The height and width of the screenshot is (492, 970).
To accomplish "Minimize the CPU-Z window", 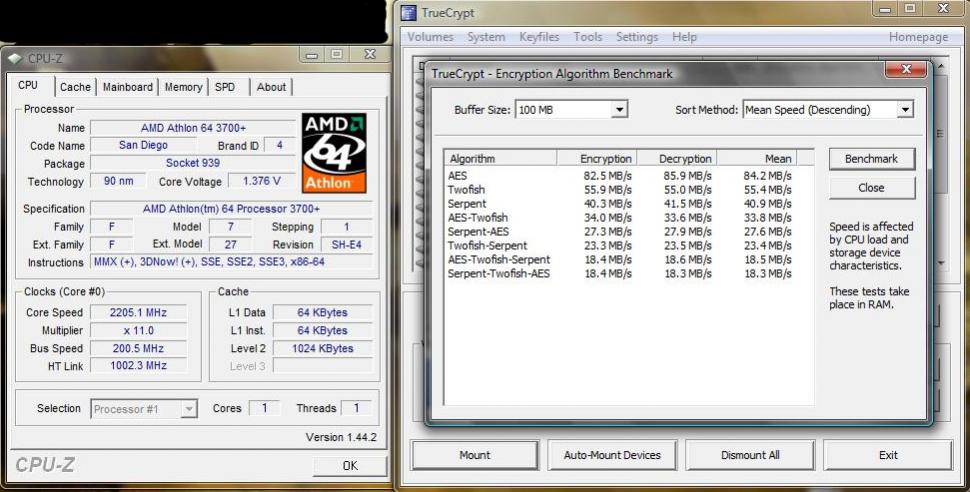I will pos(312,55).
